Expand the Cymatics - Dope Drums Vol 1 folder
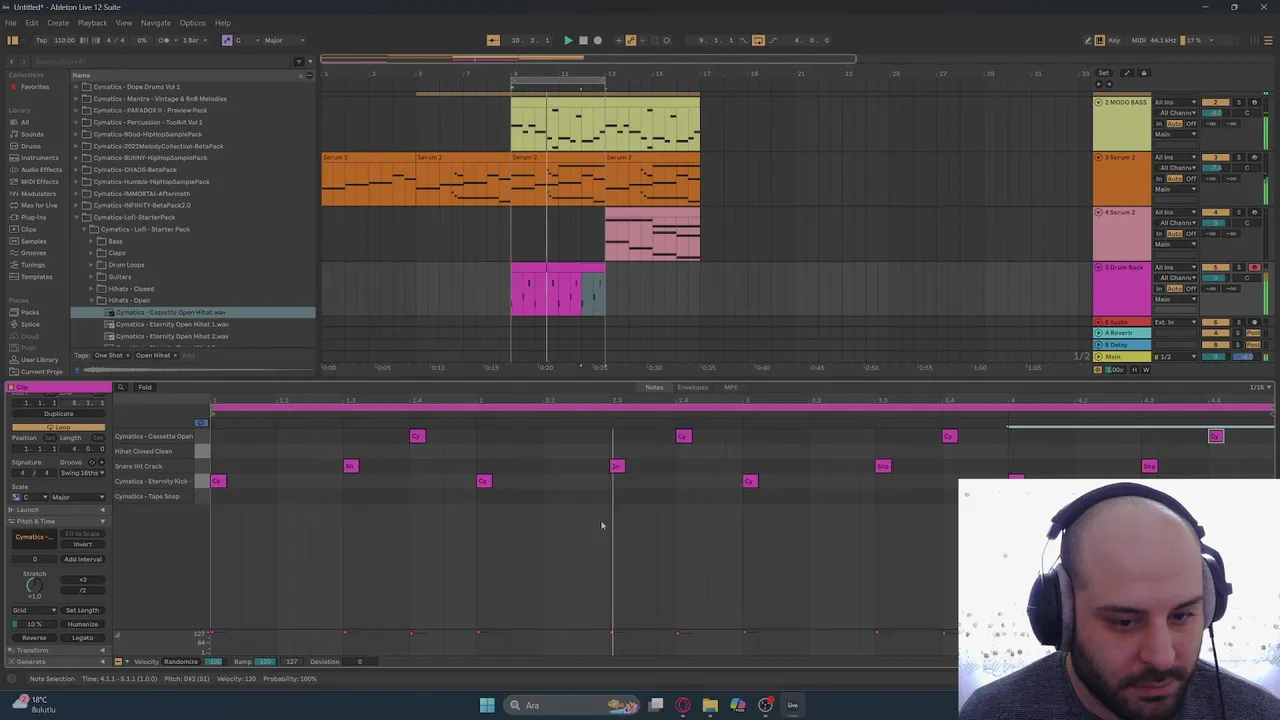The width and height of the screenshot is (1280, 720). tap(77, 87)
